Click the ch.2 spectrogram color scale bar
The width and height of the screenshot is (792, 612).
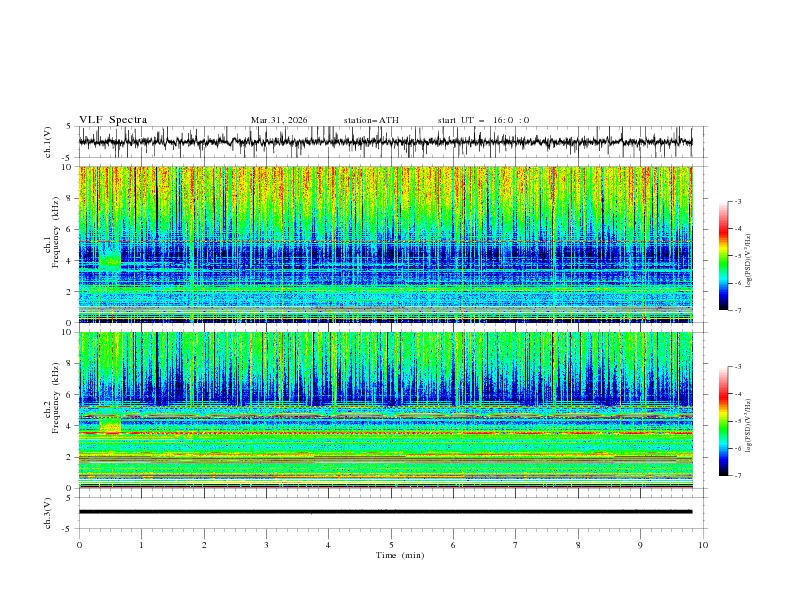click(724, 421)
